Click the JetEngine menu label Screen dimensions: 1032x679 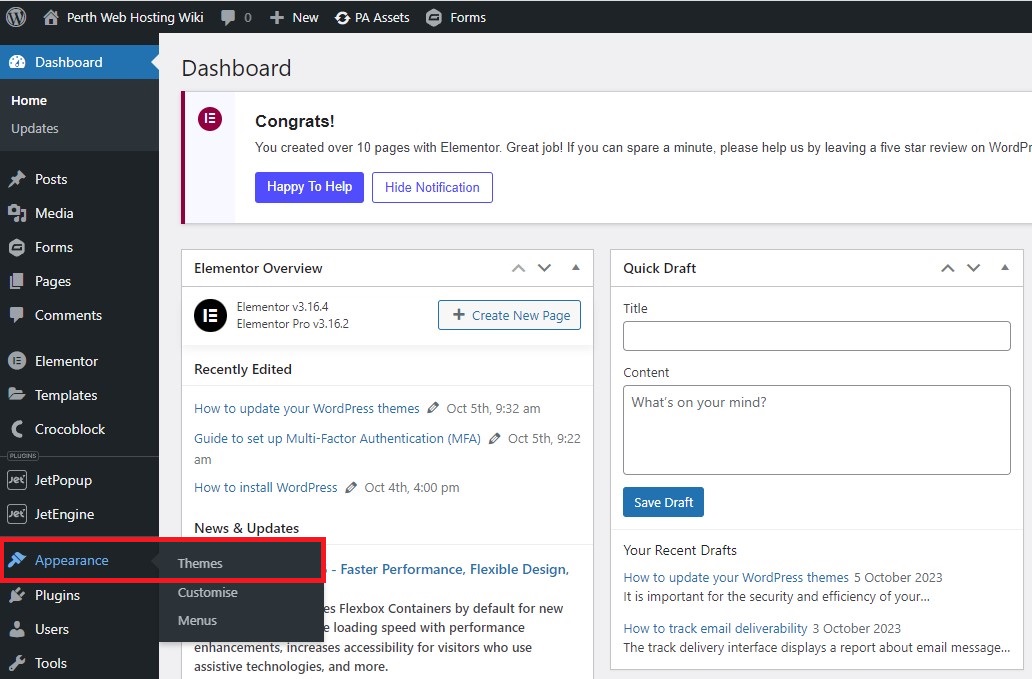pyautogui.click(x=64, y=514)
